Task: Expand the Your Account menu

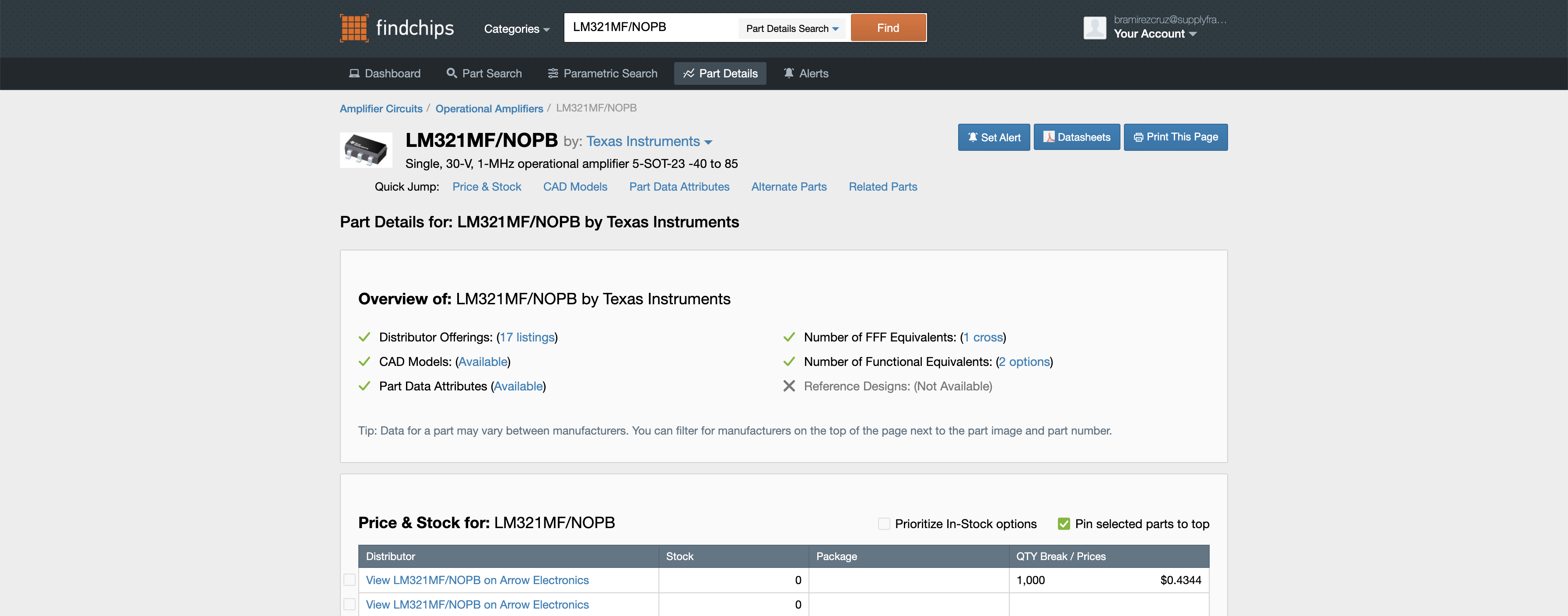Action: coord(1155,34)
